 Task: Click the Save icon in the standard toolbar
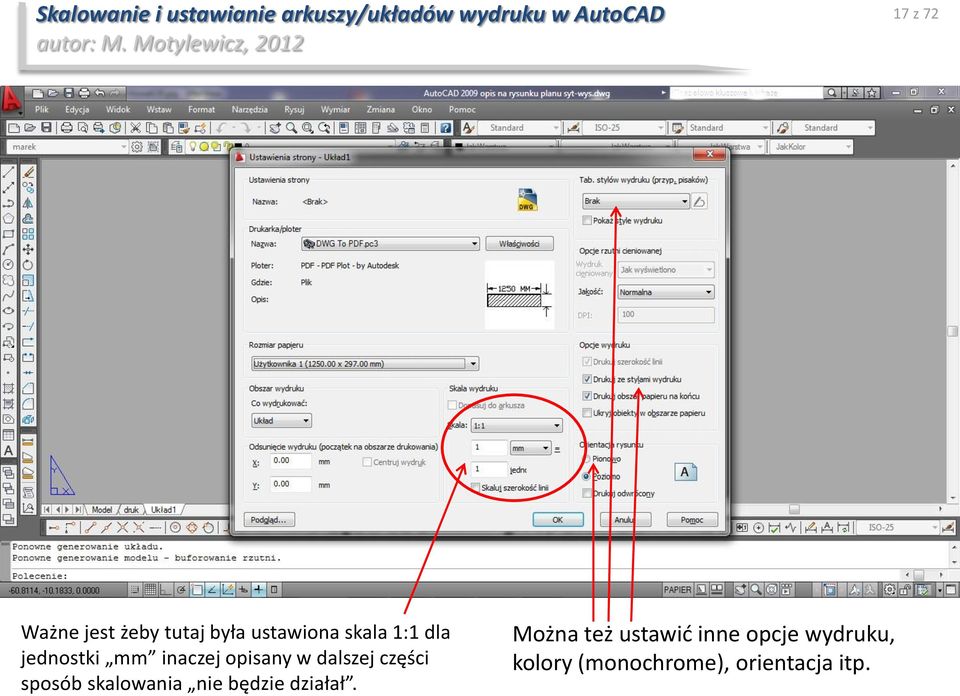[46, 128]
